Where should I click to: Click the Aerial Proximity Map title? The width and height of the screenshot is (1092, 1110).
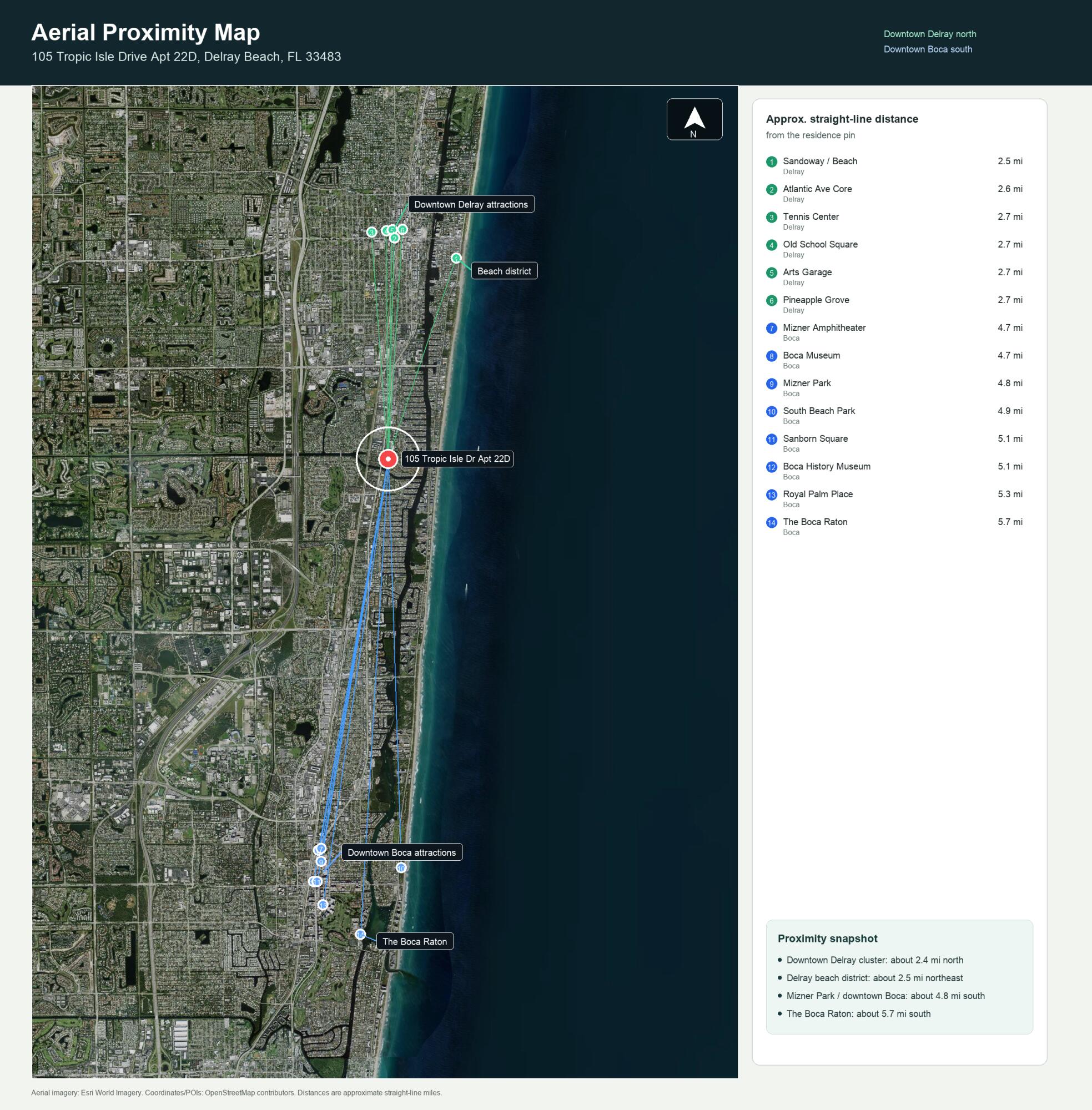145,32
